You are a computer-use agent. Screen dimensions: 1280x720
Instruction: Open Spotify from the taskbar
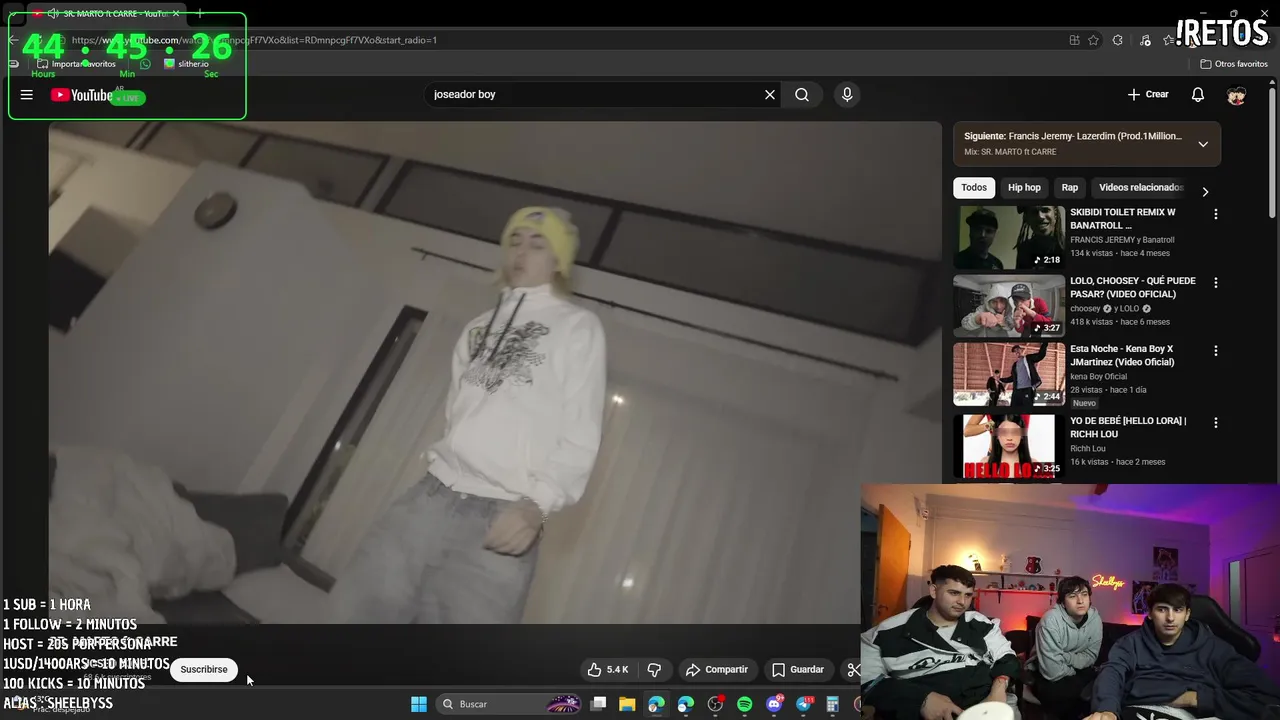point(744,704)
